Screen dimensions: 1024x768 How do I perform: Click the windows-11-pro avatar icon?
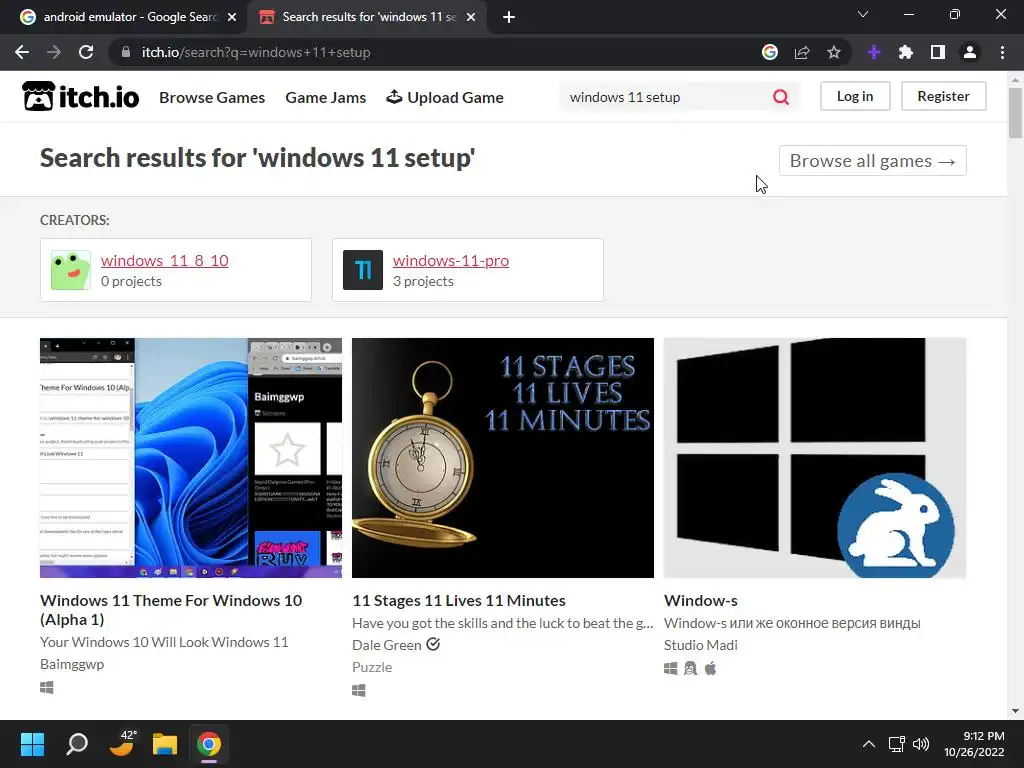click(x=362, y=270)
